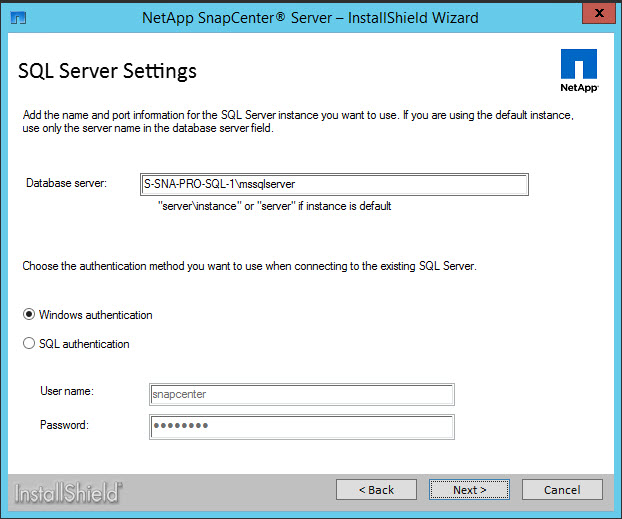Cancel the SnapCenter Server setup

(562, 490)
